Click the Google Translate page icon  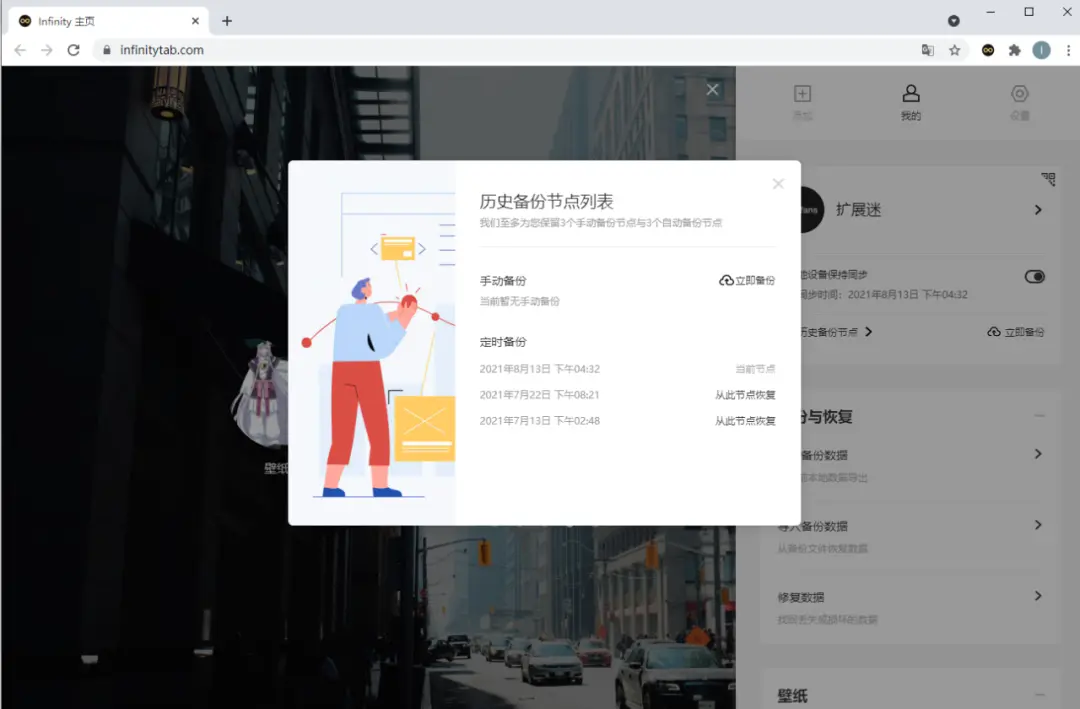[927, 49]
